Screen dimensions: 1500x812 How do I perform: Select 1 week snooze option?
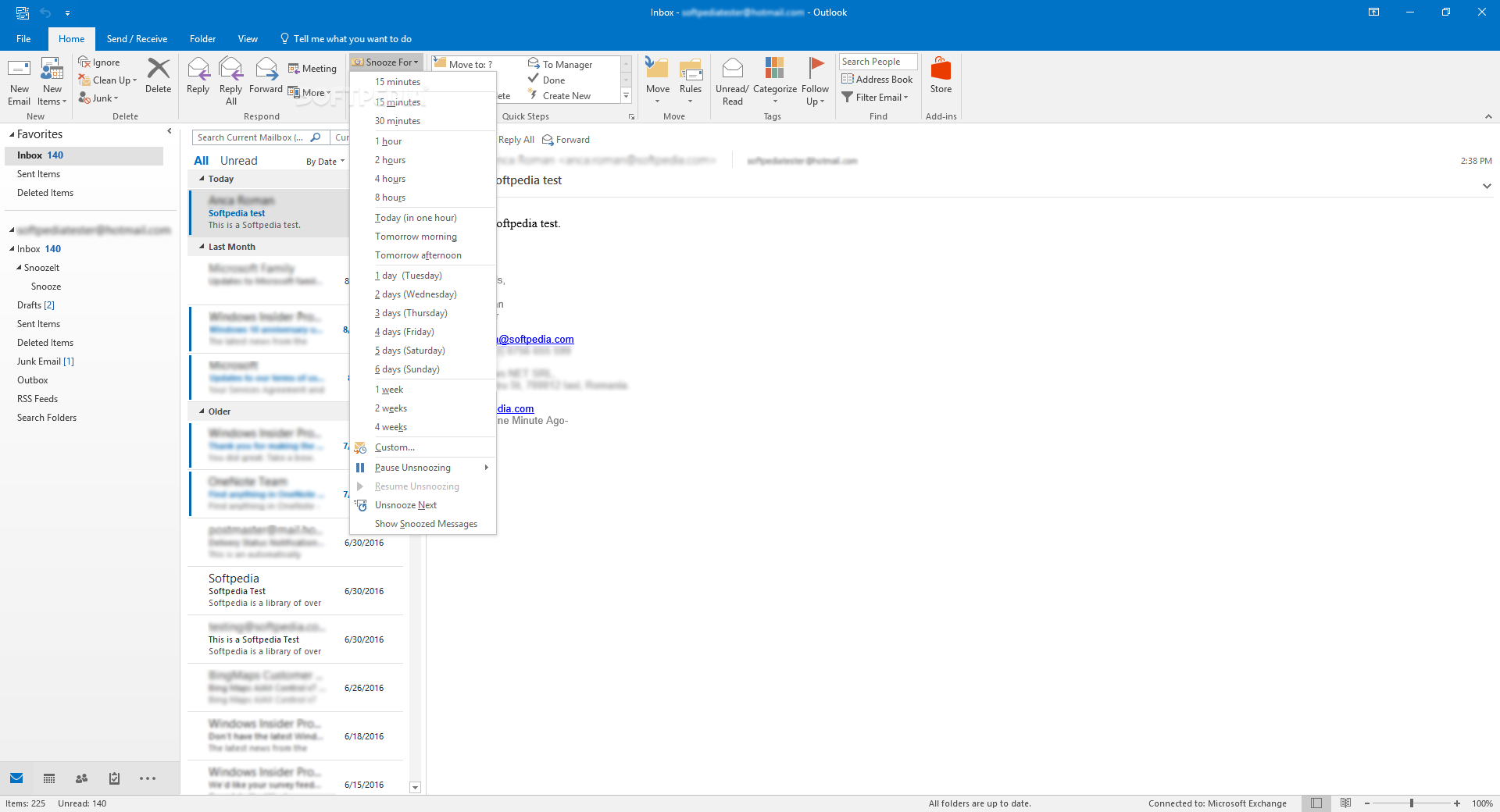[423, 390]
